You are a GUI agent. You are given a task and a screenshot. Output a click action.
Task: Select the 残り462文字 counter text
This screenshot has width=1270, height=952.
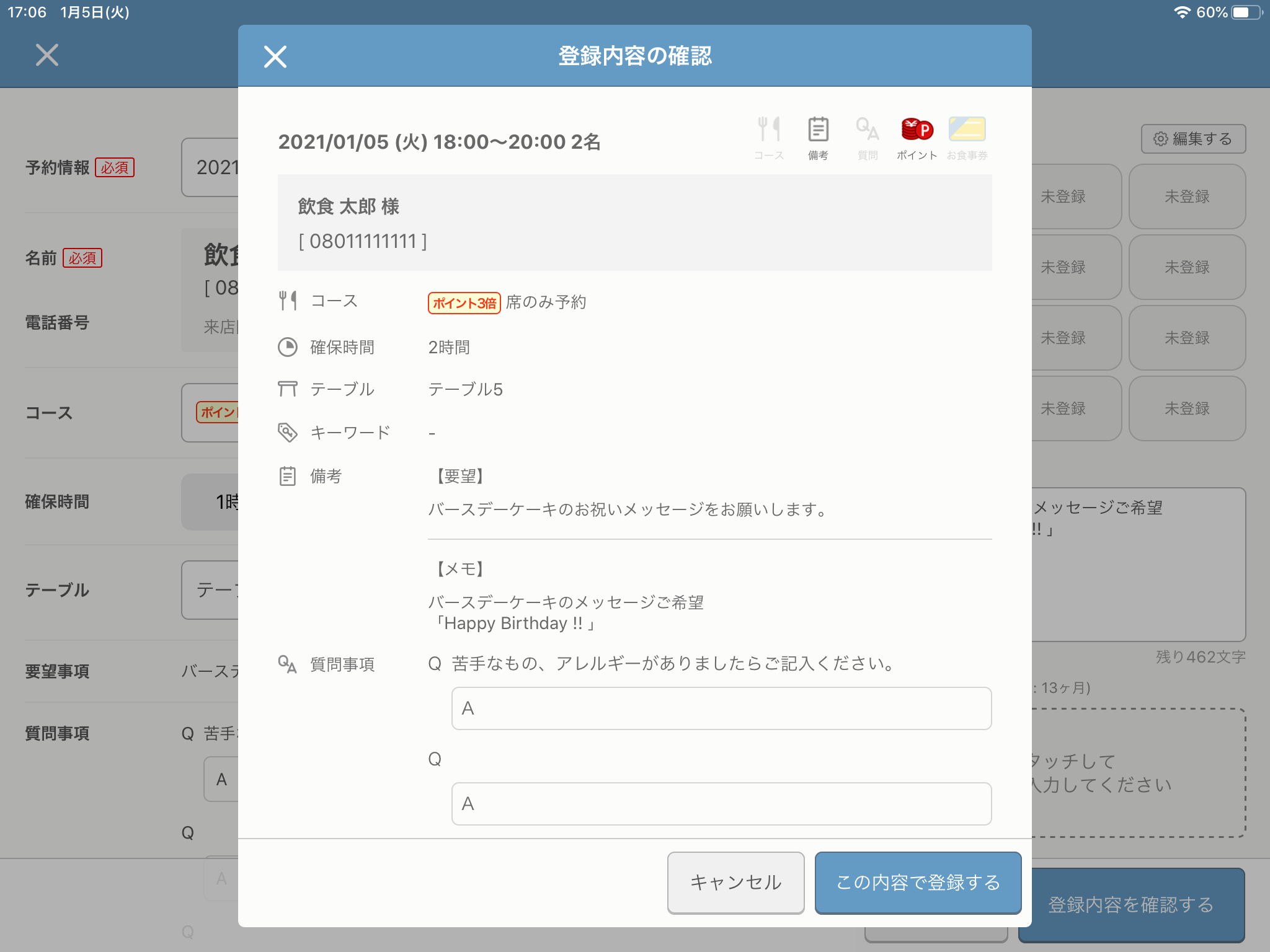point(1201,657)
